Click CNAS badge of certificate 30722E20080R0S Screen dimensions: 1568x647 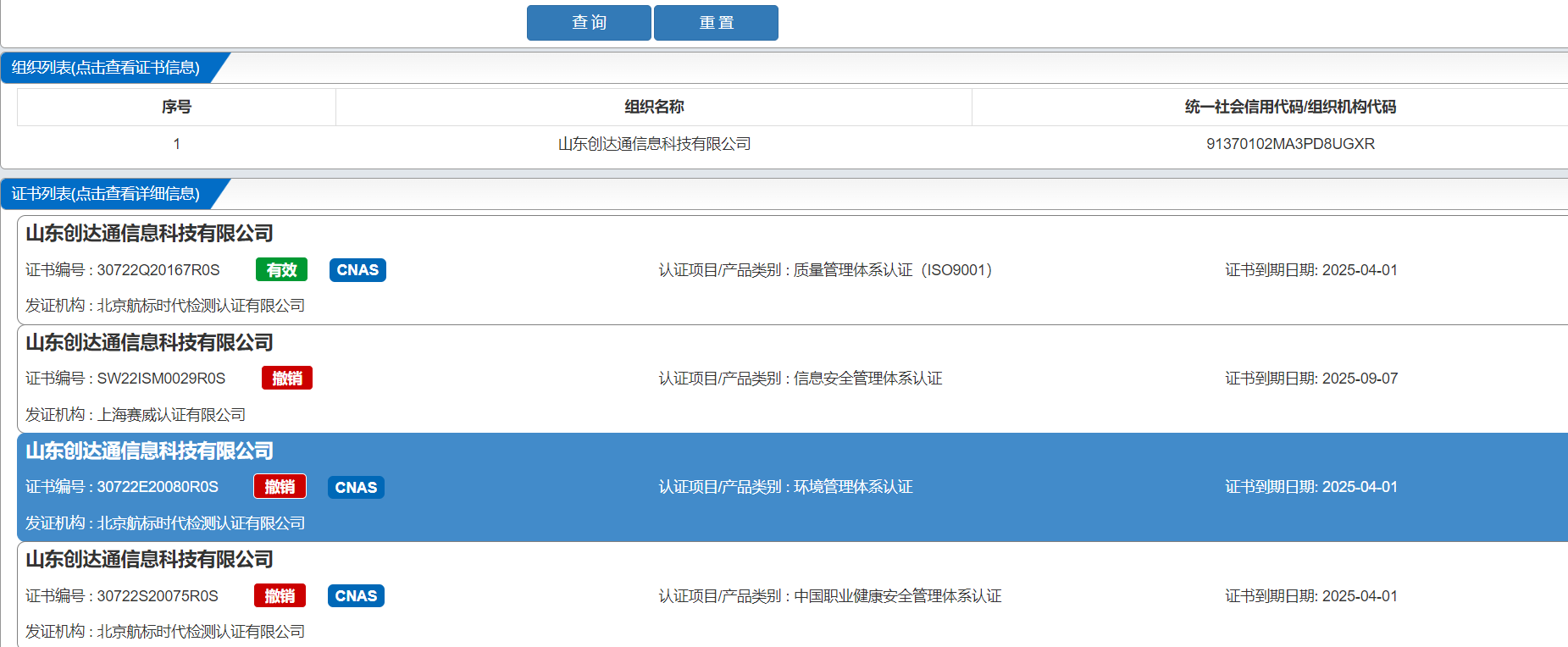[356, 487]
